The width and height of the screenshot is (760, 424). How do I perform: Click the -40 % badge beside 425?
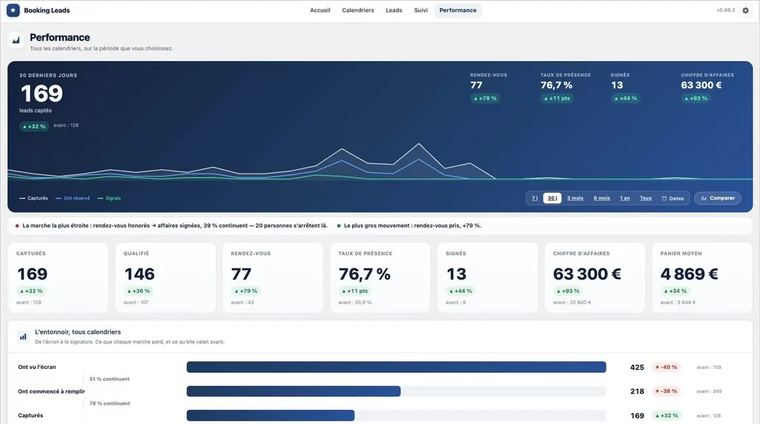(666, 367)
